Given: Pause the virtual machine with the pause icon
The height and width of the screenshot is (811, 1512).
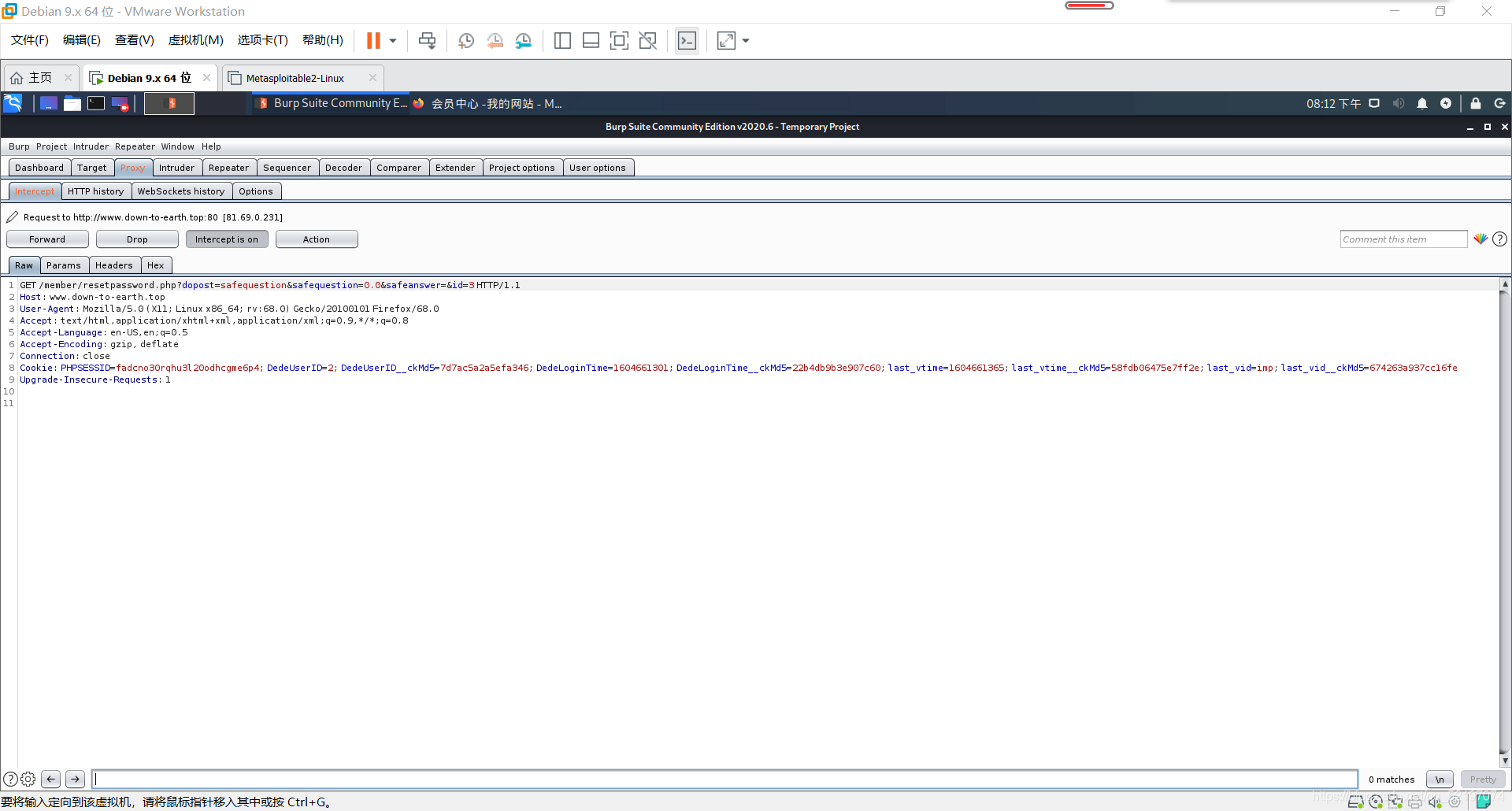Looking at the screenshot, I should click(x=373, y=40).
